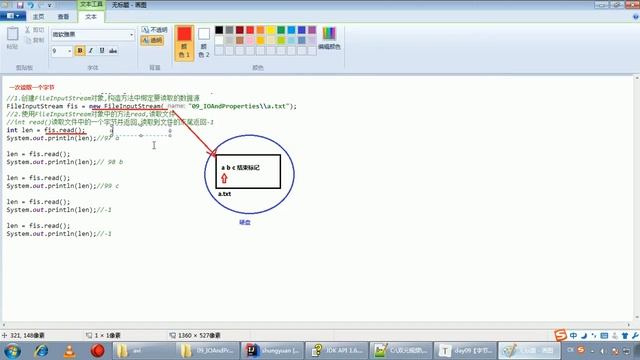Pick the dark gray color swatch
640x360 pixels.
pyautogui.click(x=229, y=30)
